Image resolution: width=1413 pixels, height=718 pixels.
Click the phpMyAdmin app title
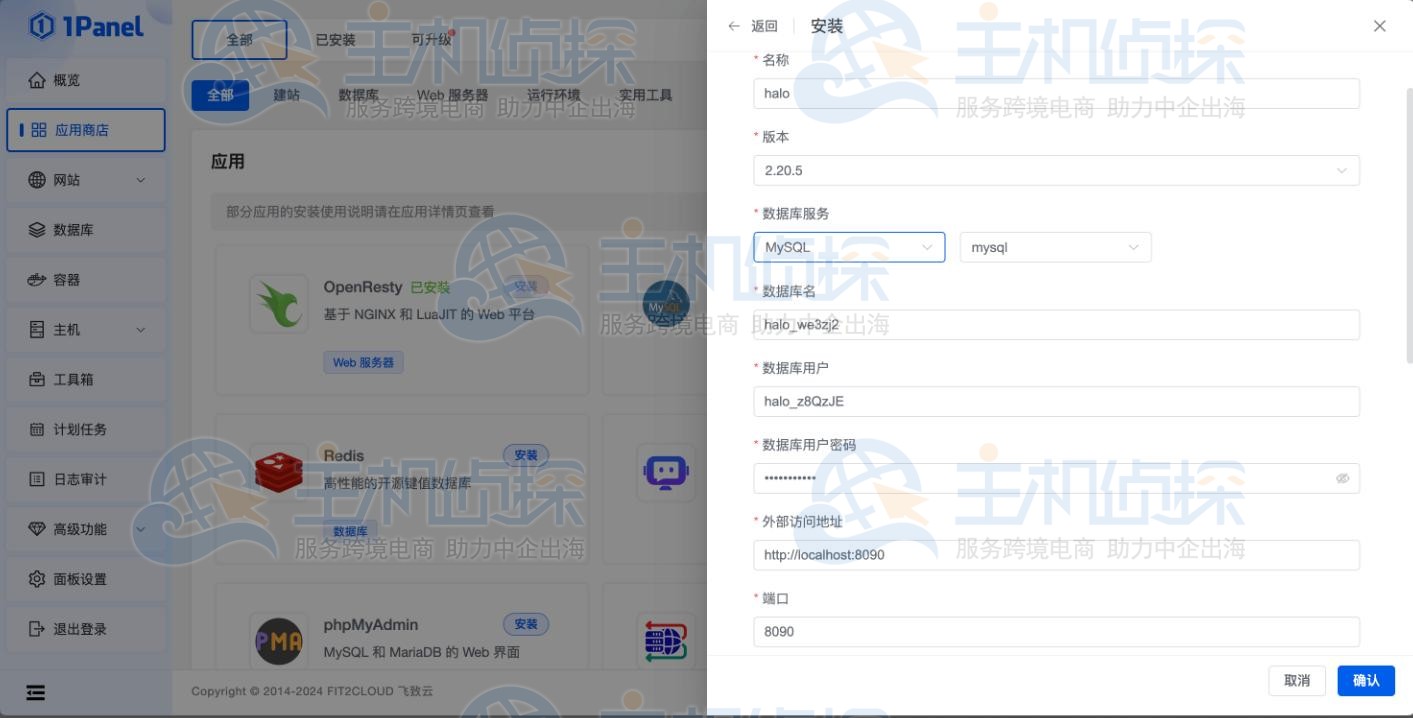point(371,625)
